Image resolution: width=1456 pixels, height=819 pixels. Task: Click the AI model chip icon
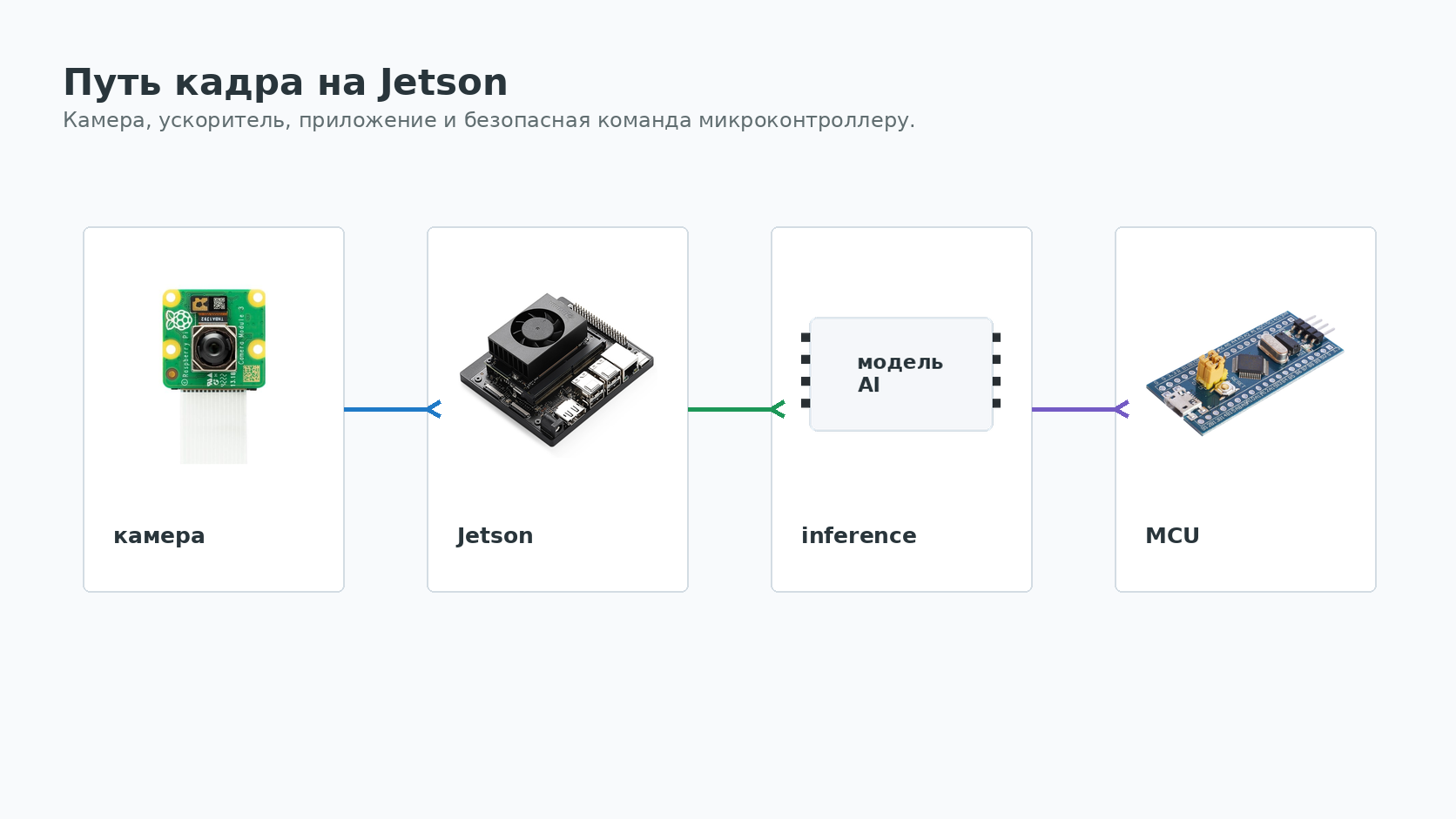pyautogui.click(x=901, y=374)
